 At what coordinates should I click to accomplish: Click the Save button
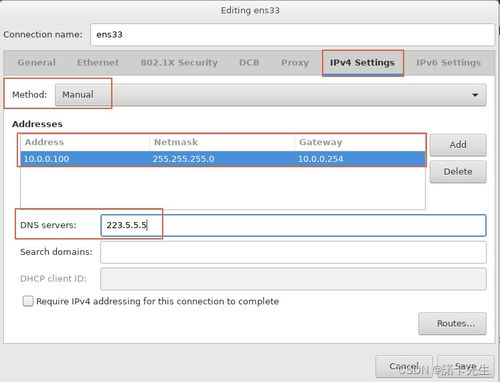tap(466, 366)
